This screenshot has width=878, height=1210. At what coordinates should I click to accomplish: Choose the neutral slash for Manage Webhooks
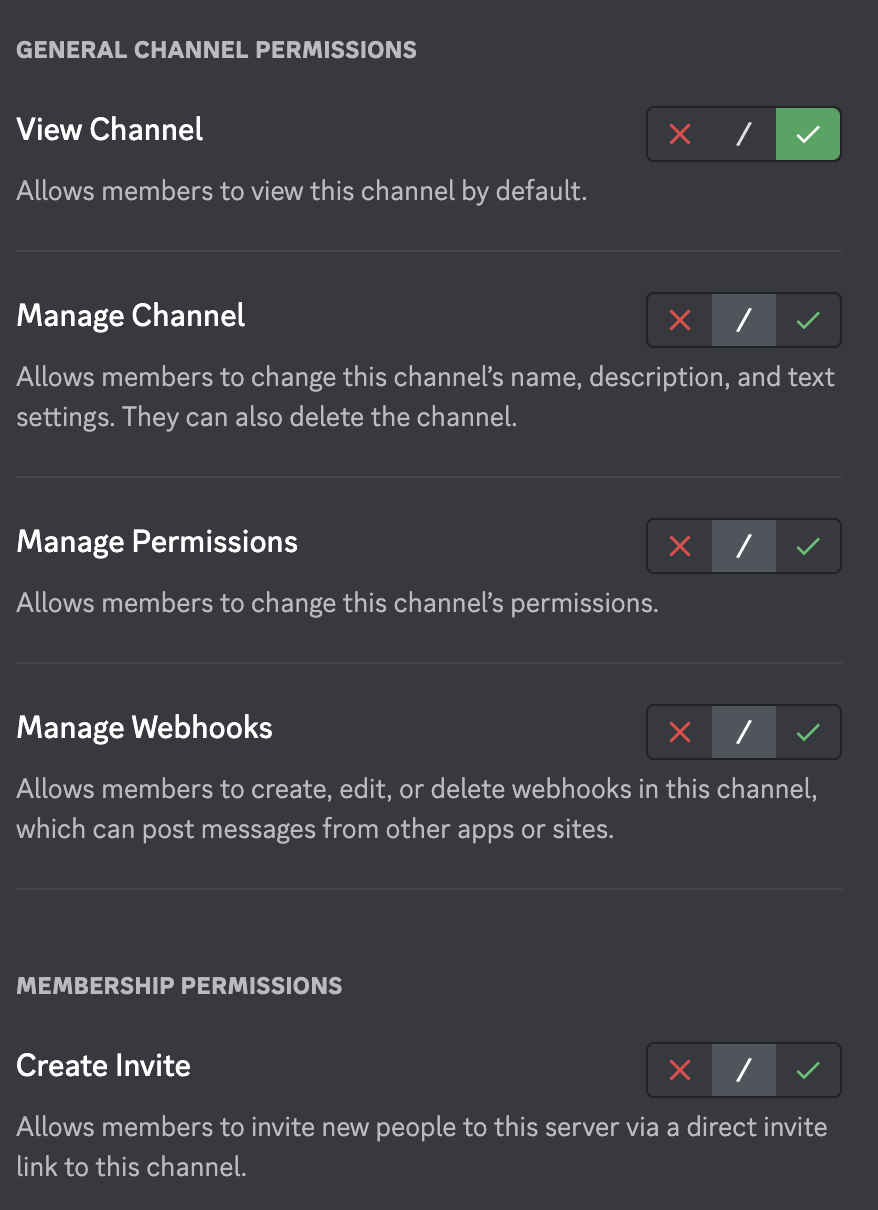click(743, 732)
